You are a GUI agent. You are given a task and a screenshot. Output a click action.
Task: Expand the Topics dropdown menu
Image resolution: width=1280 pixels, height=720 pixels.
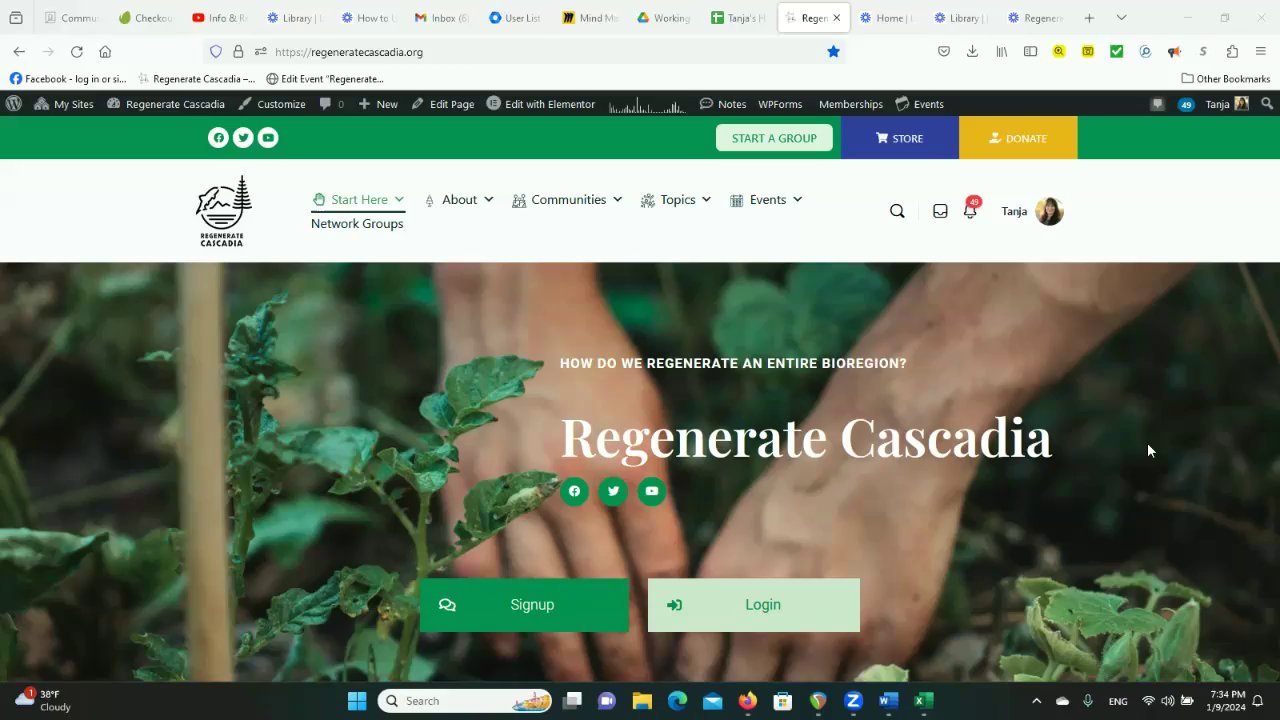coord(676,200)
